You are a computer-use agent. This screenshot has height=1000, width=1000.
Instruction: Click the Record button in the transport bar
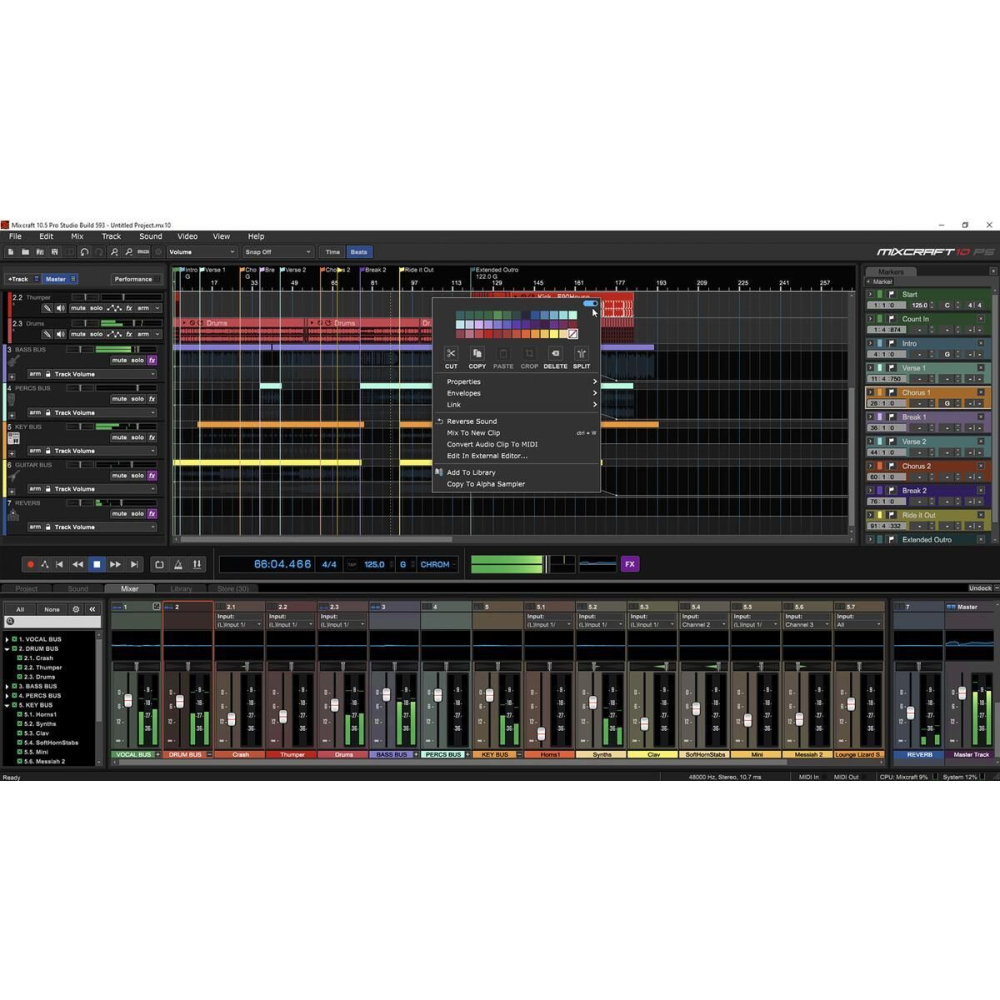tap(31, 564)
